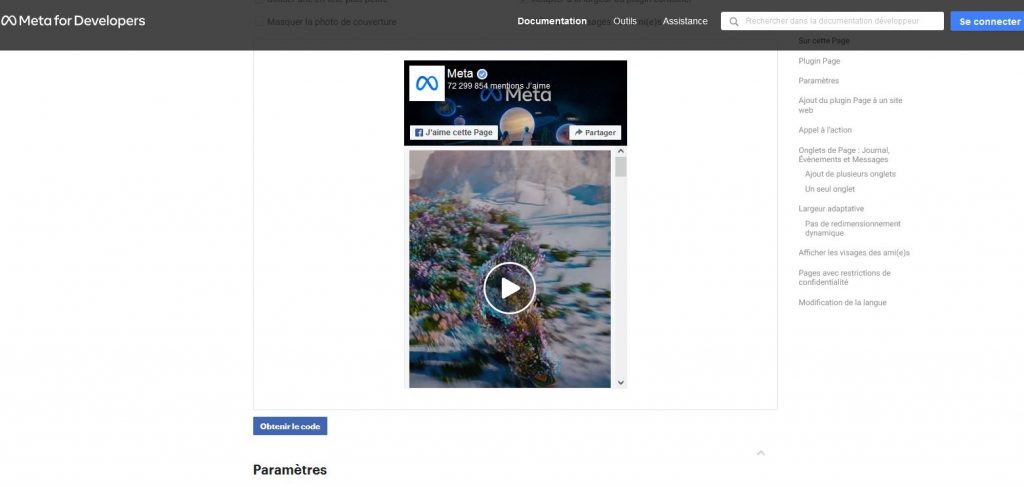Click the Partager share button
Viewport: 1024px width, 487px height.
tap(595, 132)
